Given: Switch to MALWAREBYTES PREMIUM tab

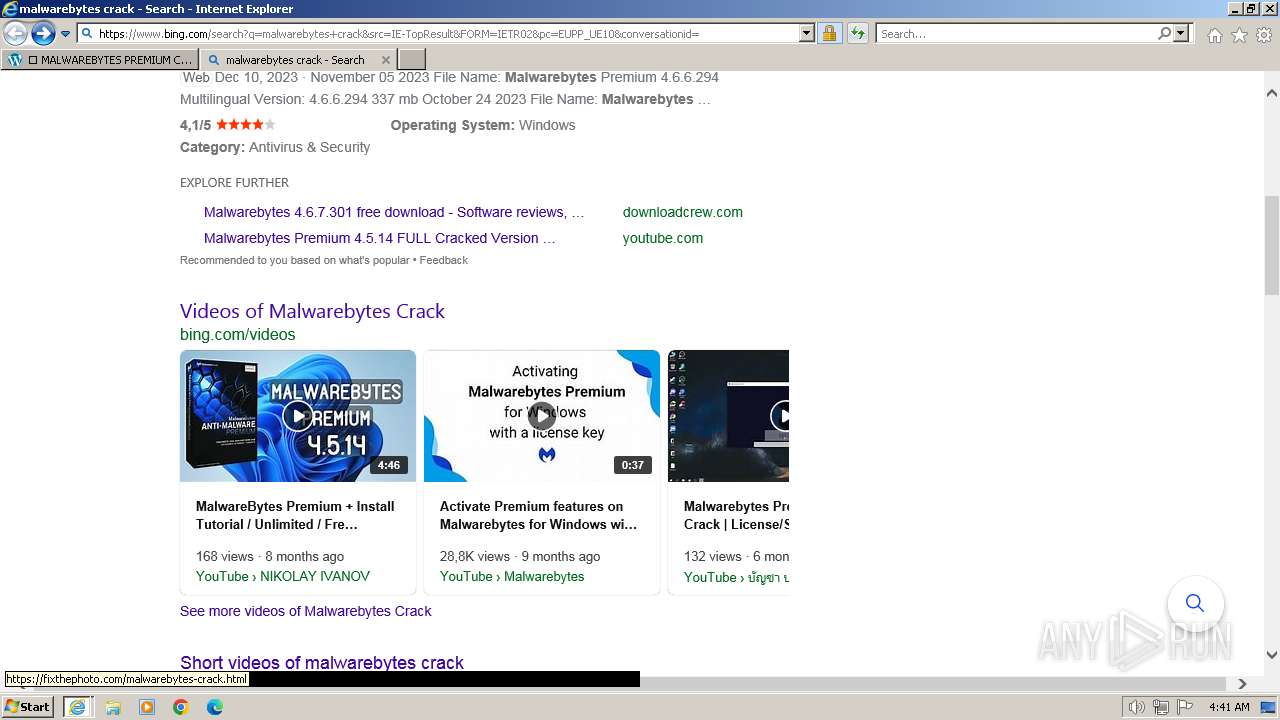Looking at the screenshot, I should (x=100, y=60).
